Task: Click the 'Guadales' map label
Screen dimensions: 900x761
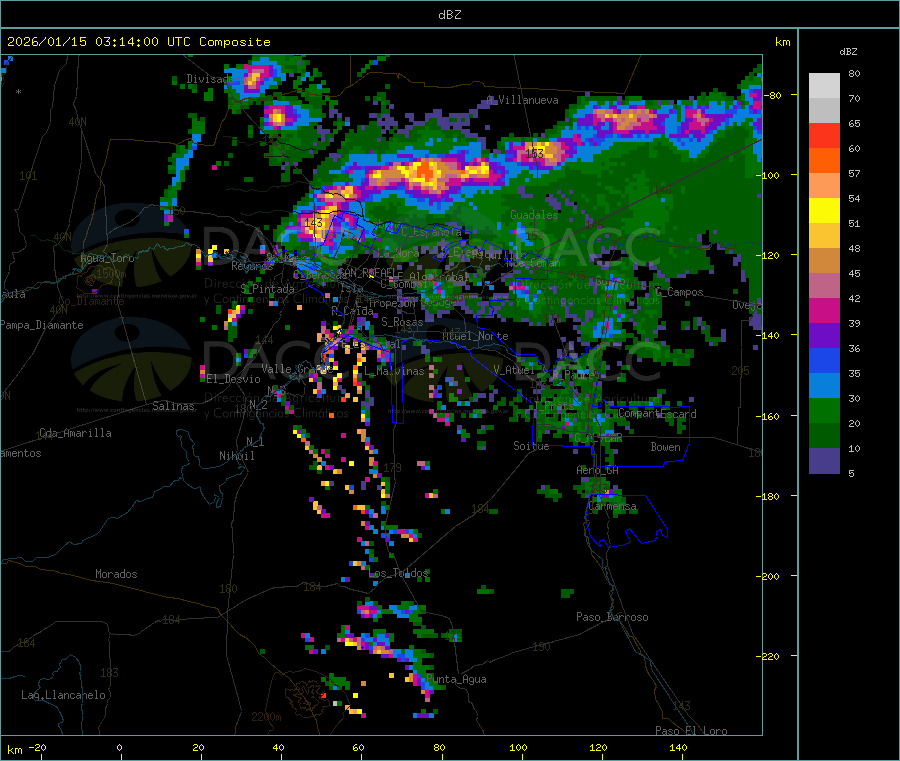Action: pos(534,215)
